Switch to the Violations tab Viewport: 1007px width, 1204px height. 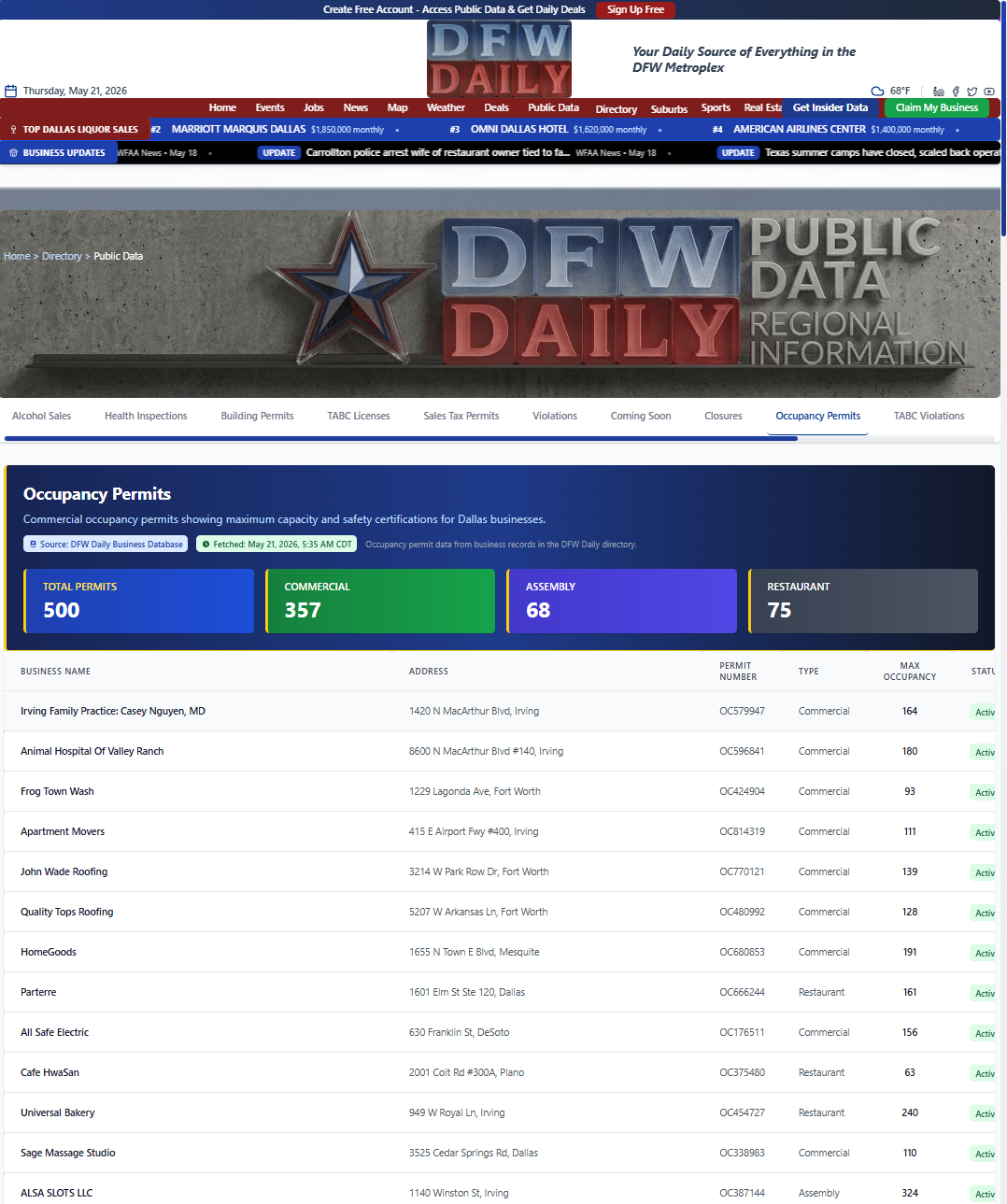[555, 416]
